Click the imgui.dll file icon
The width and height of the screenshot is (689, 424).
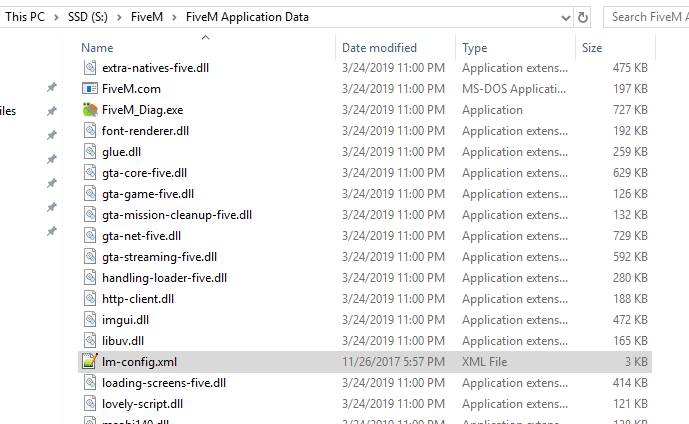90,320
